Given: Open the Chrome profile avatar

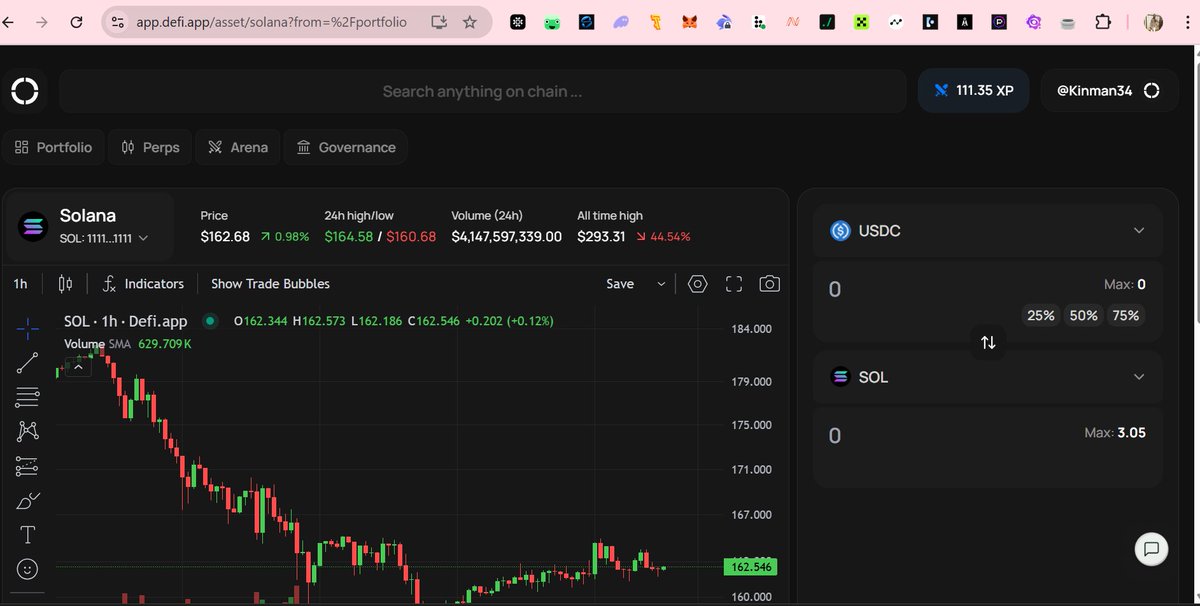Looking at the screenshot, I should 1153,22.
